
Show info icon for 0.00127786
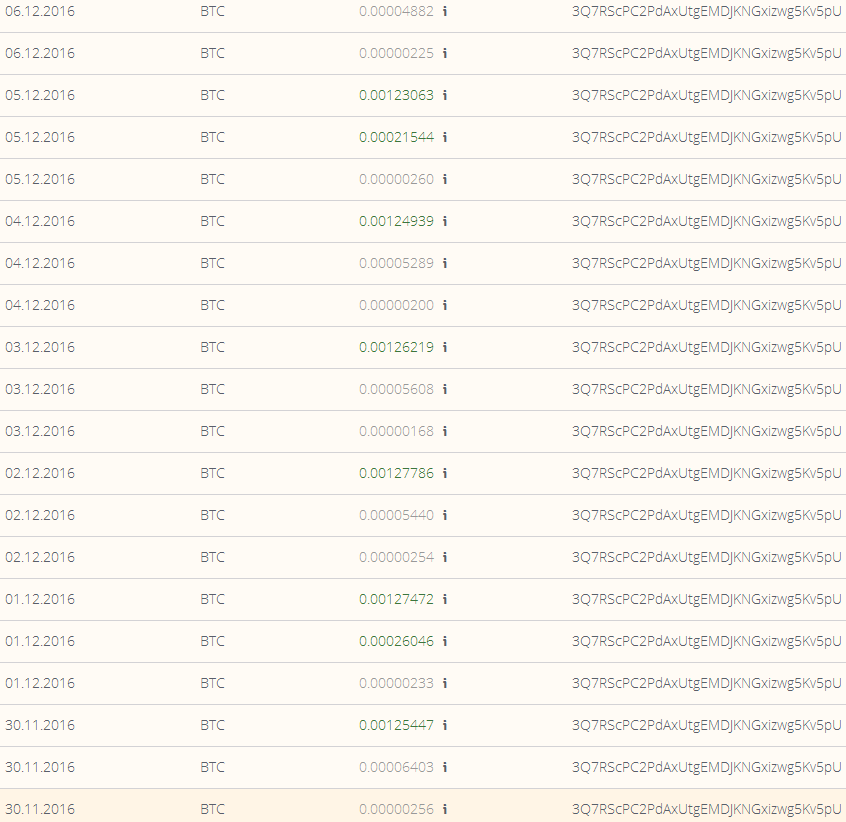click(x=445, y=474)
